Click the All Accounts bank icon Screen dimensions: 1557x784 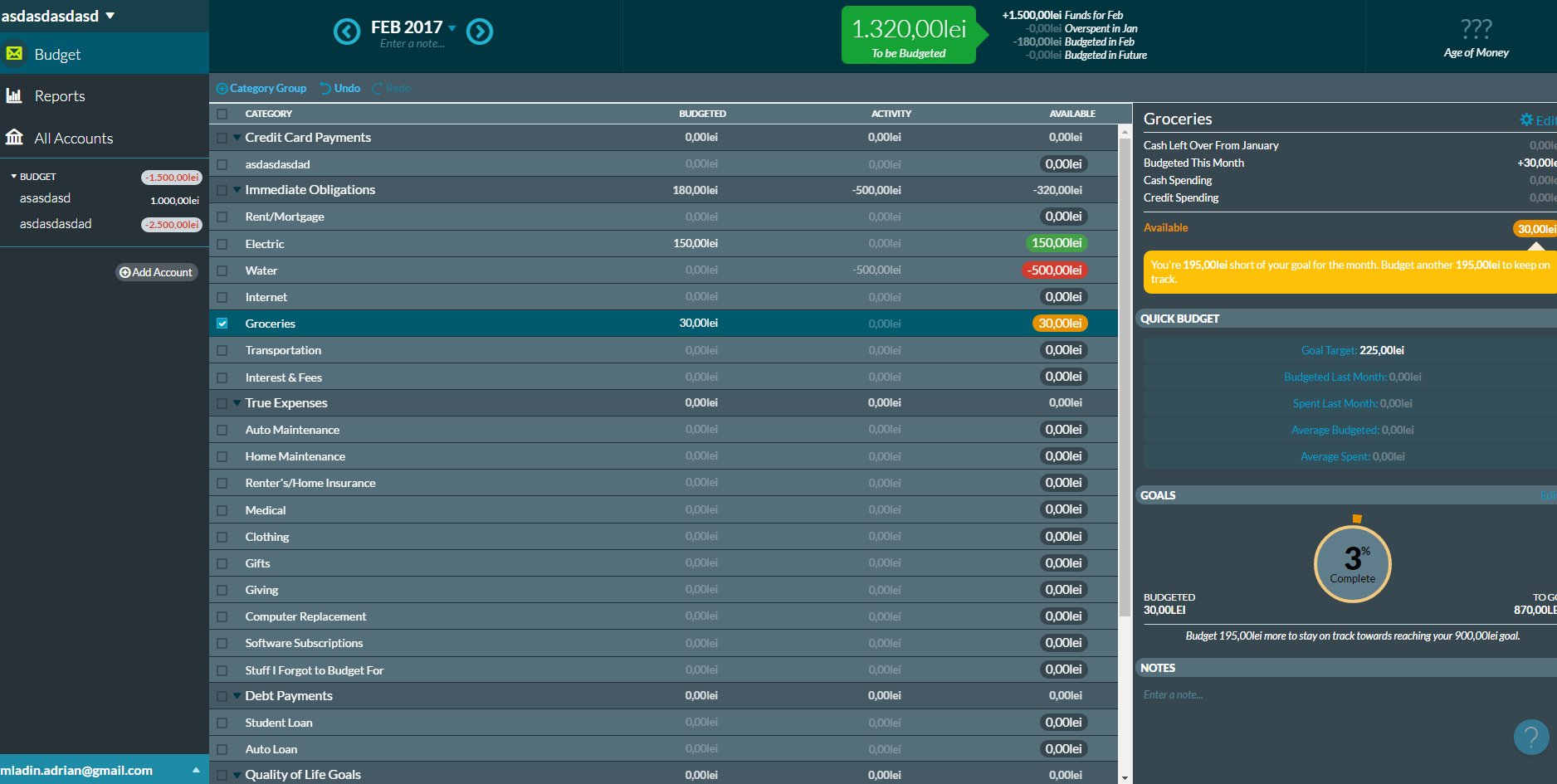tap(14, 138)
